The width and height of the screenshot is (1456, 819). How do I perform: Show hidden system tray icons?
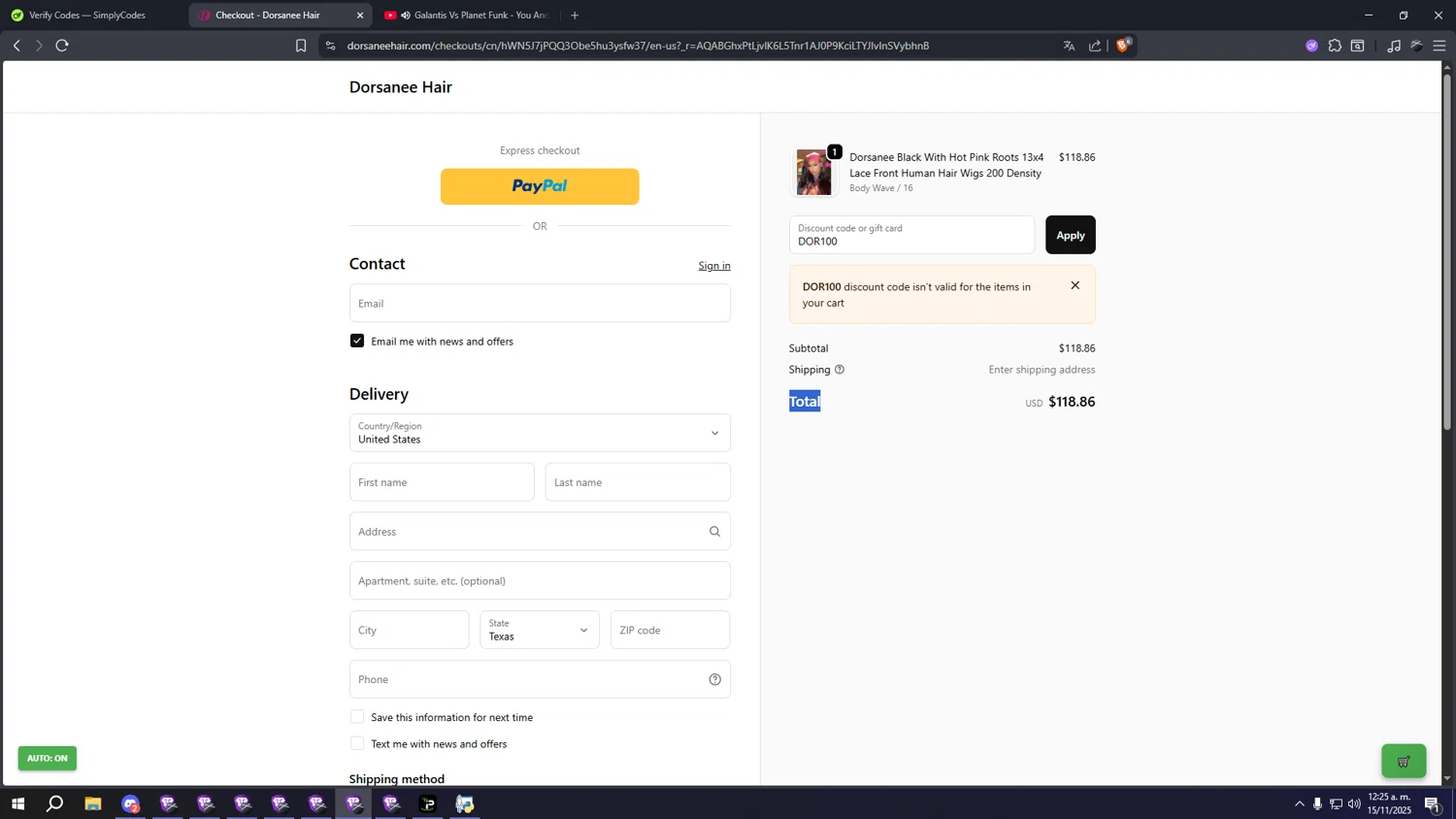(x=1299, y=803)
